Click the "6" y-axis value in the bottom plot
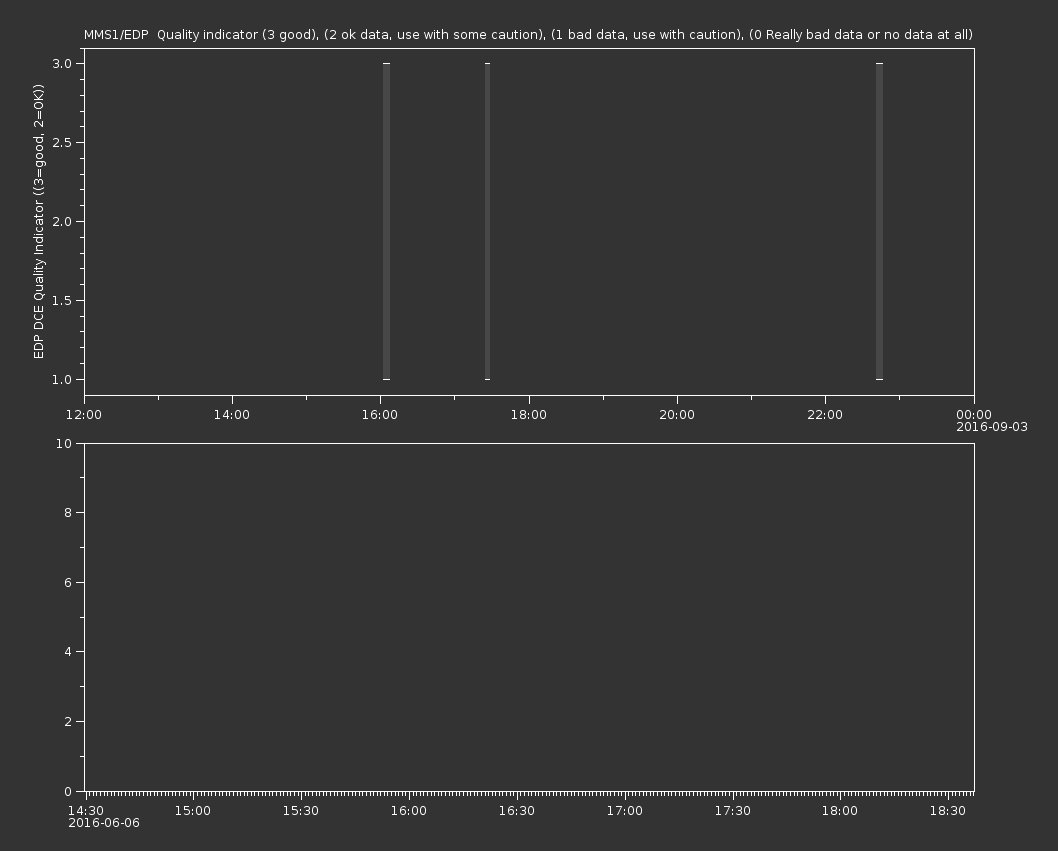Image resolution: width=1058 pixels, height=851 pixels. [x=68, y=582]
